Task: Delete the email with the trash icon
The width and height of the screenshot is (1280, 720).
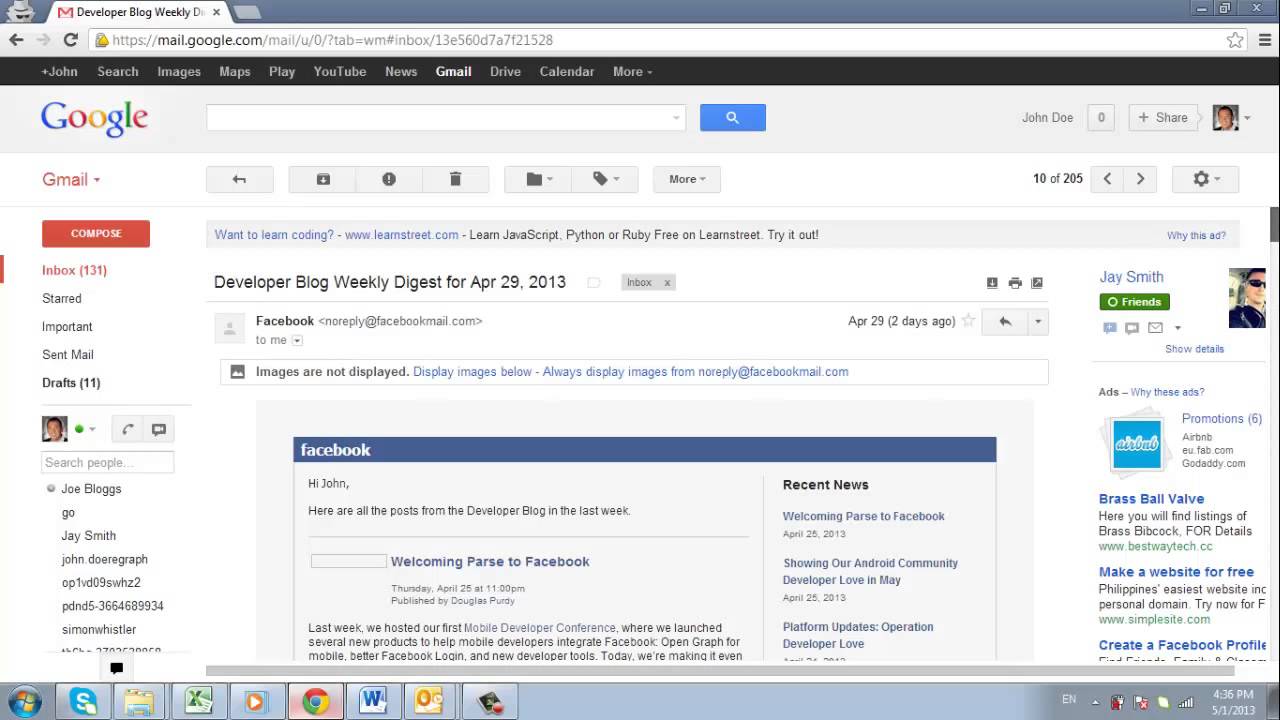Action: 455,179
